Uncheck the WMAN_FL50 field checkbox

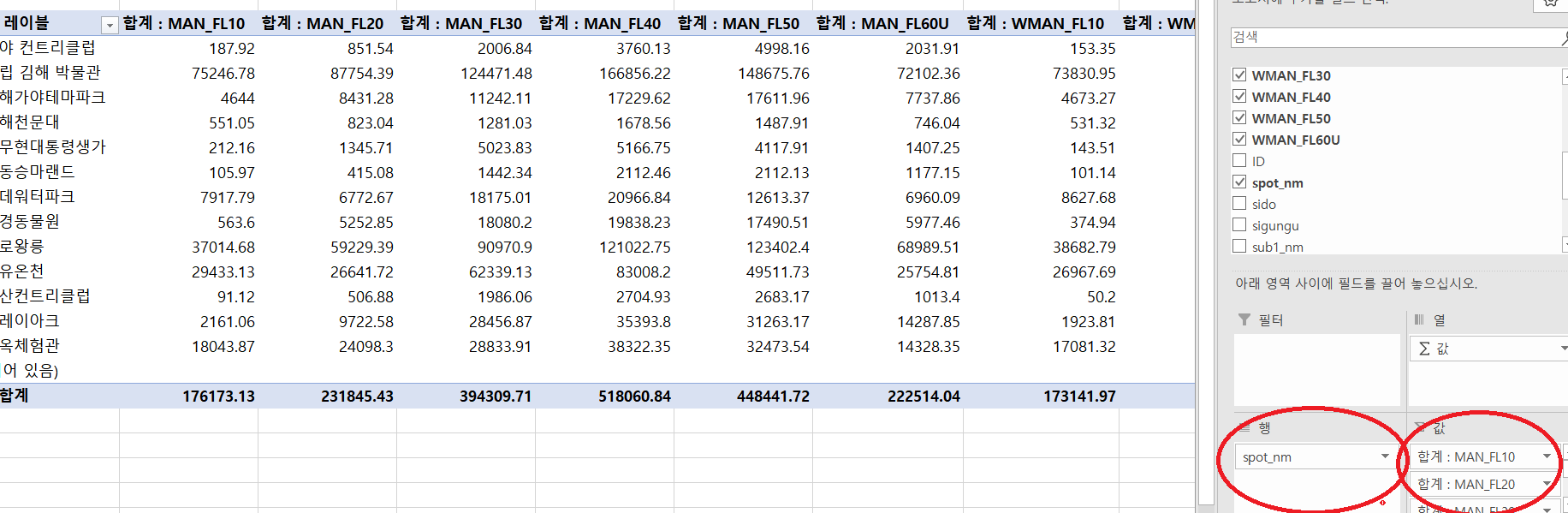click(1239, 117)
